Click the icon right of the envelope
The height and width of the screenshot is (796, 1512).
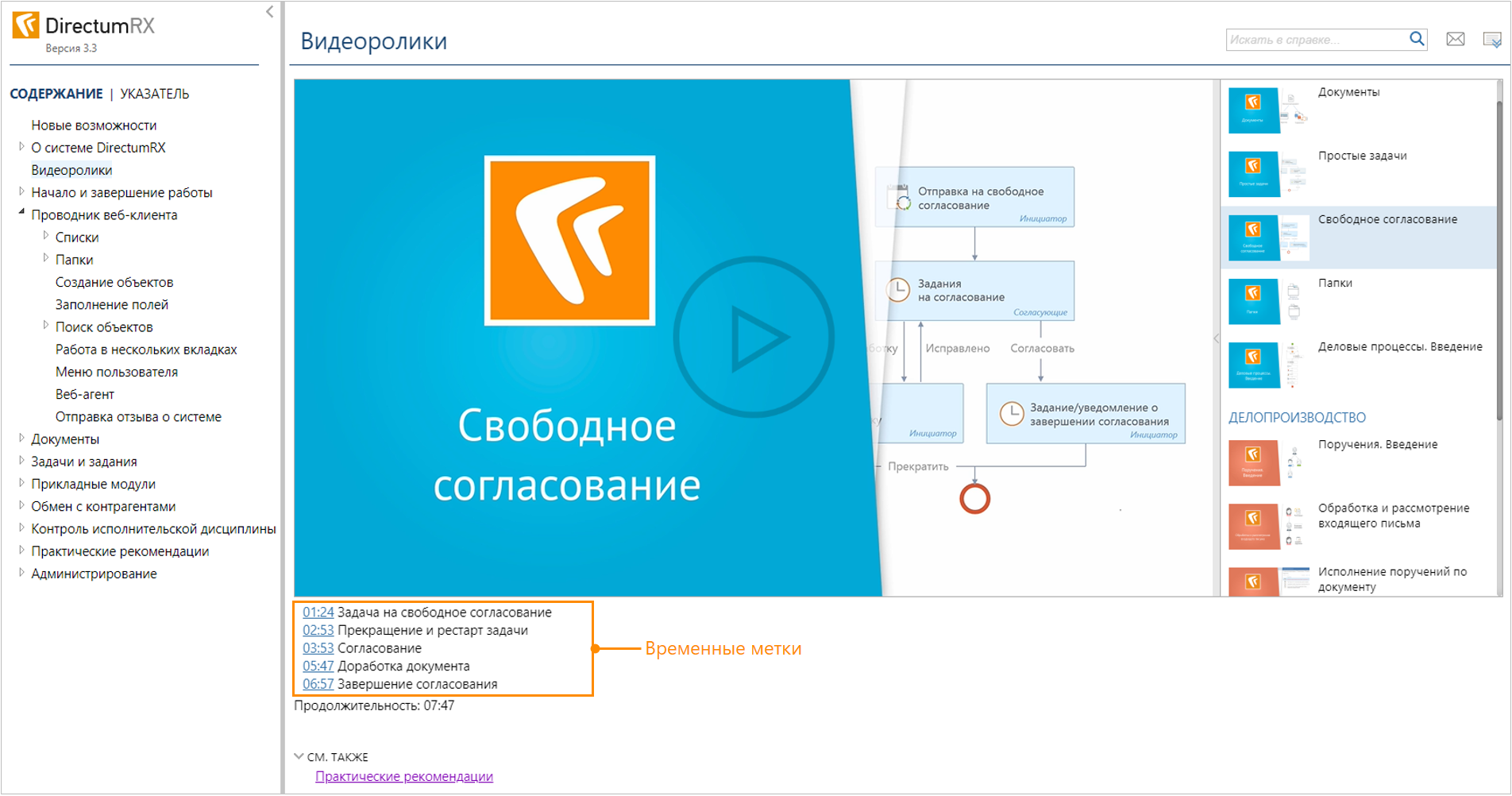[x=1491, y=39]
